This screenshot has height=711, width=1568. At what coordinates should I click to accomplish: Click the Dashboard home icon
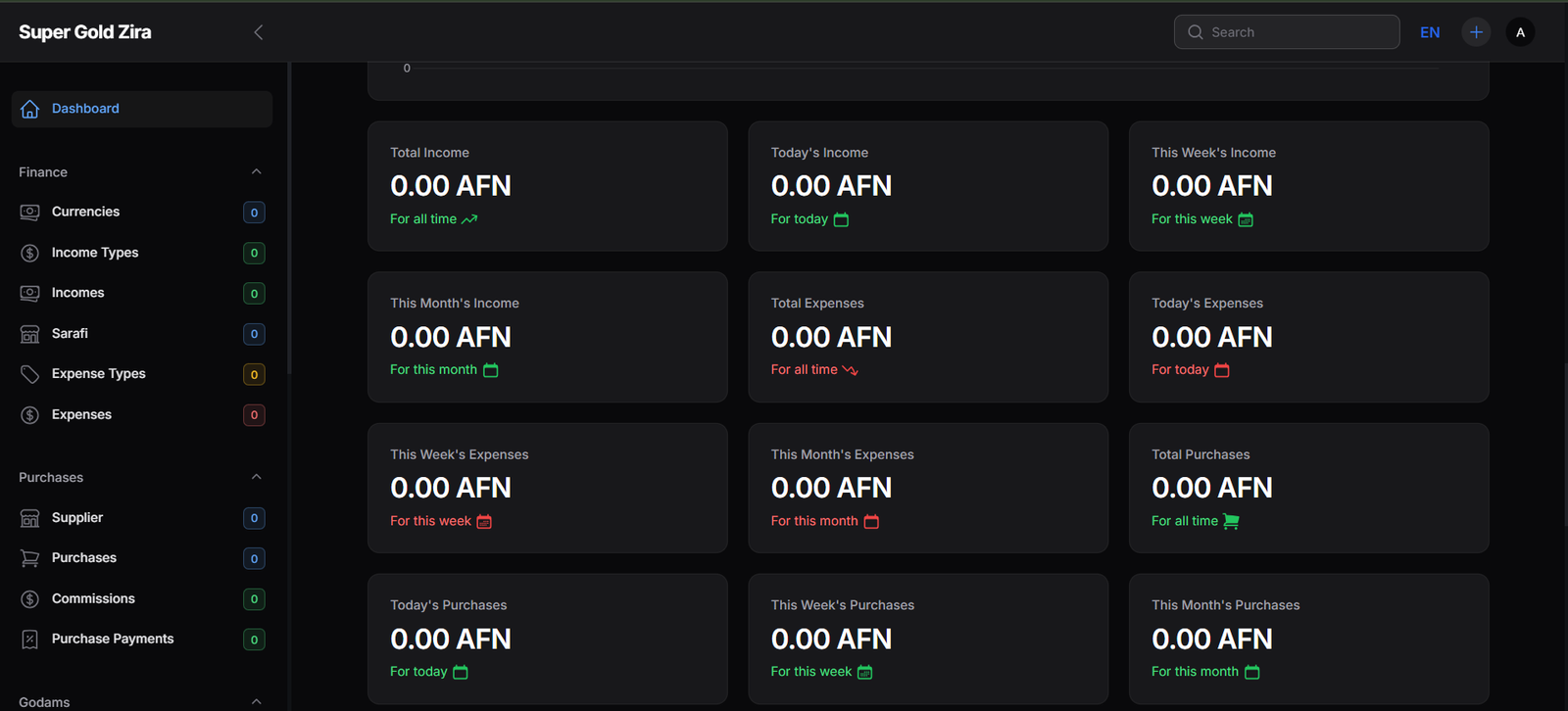click(x=30, y=109)
